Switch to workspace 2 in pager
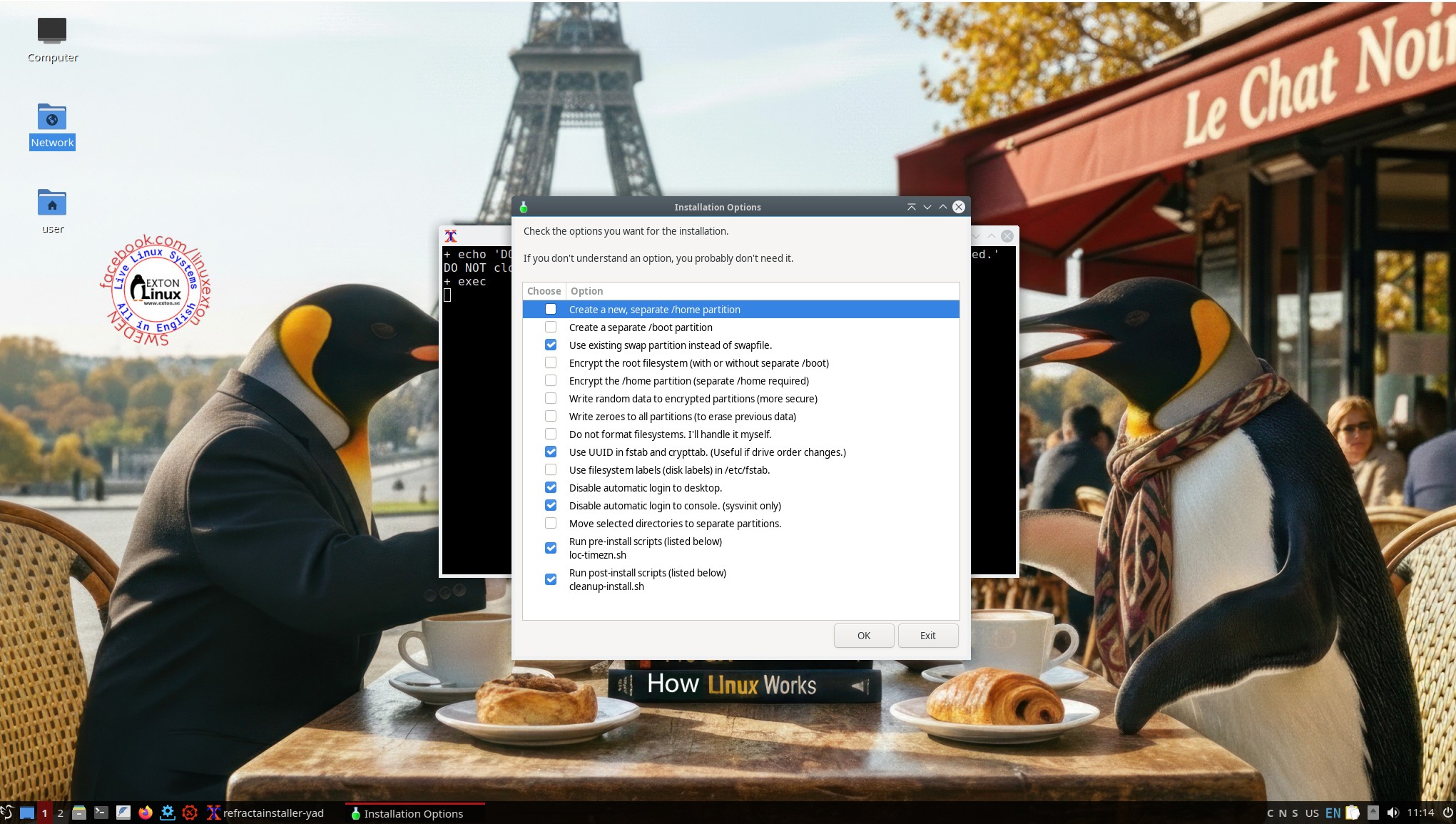Viewport: 1456px width, 824px height. point(61,813)
